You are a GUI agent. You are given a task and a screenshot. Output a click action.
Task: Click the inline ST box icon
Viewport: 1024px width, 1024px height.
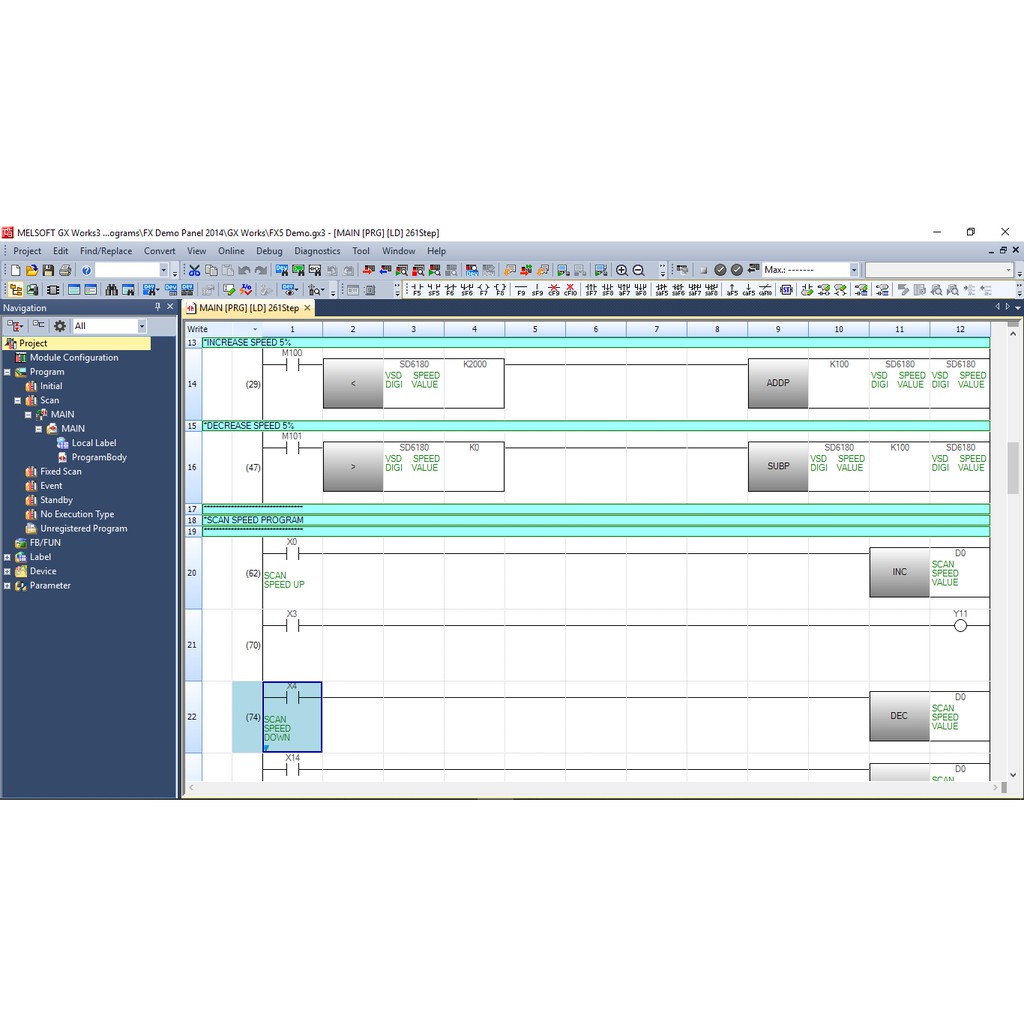click(x=786, y=289)
